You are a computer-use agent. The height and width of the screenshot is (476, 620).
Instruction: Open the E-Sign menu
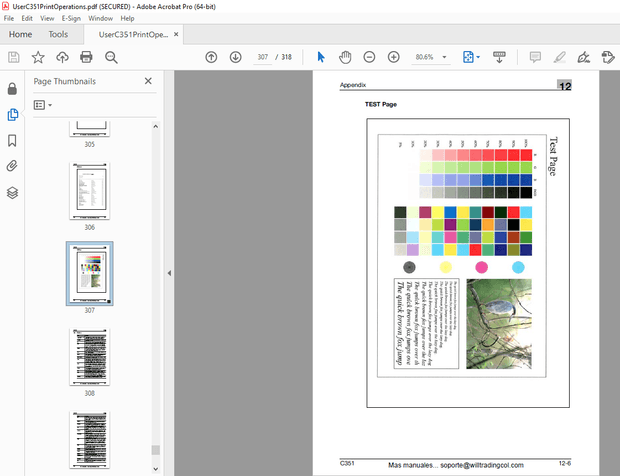(71, 18)
